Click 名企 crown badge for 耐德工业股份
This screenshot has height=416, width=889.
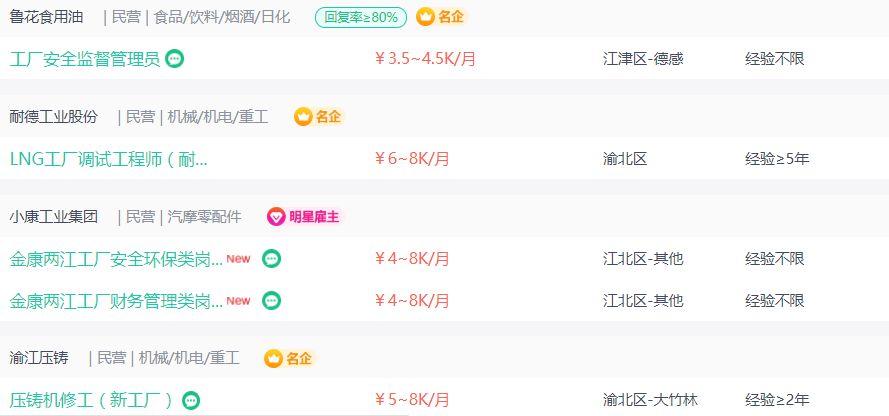(x=319, y=117)
